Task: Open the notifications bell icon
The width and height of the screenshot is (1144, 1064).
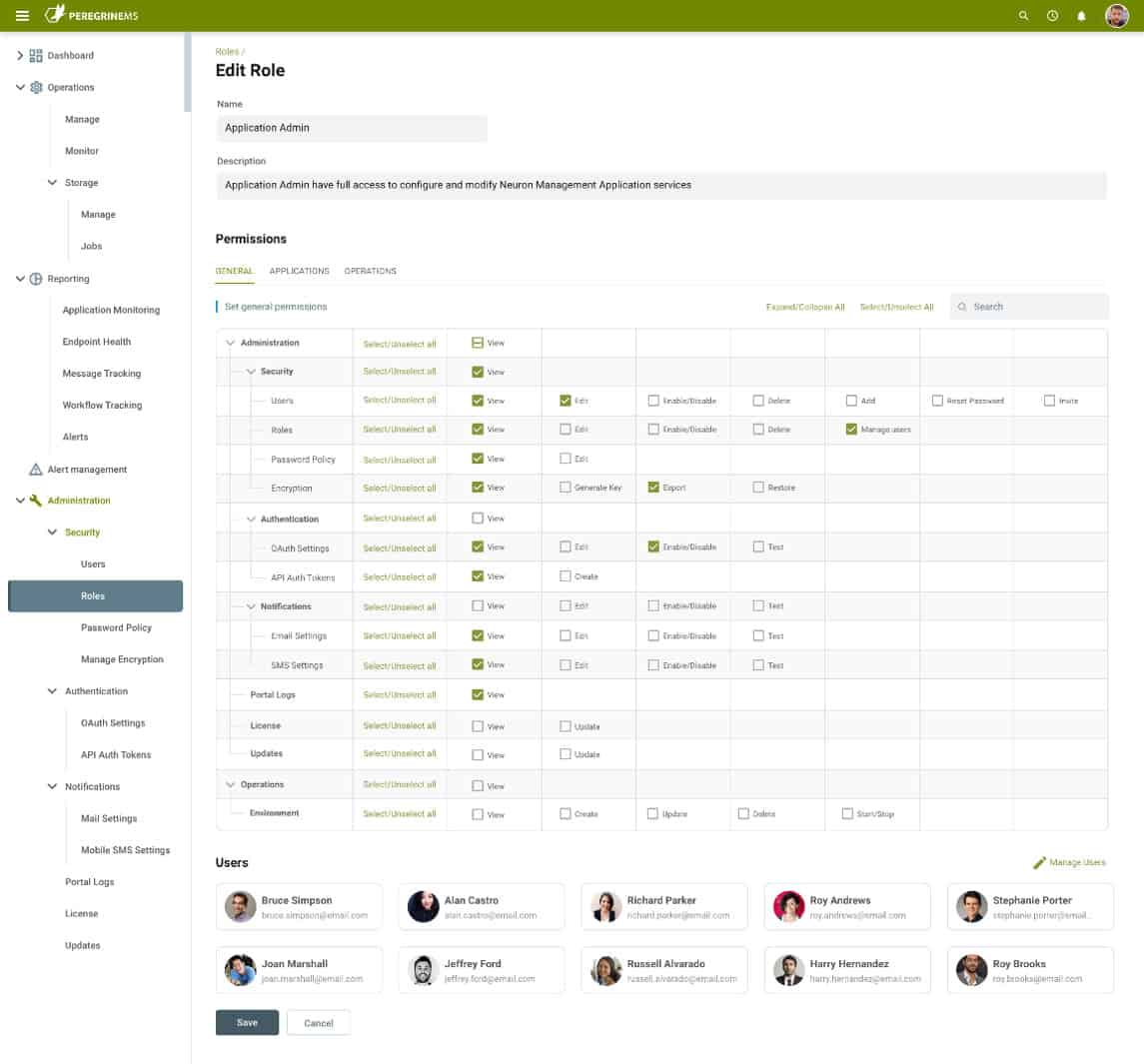Action: tap(1081, 15)
